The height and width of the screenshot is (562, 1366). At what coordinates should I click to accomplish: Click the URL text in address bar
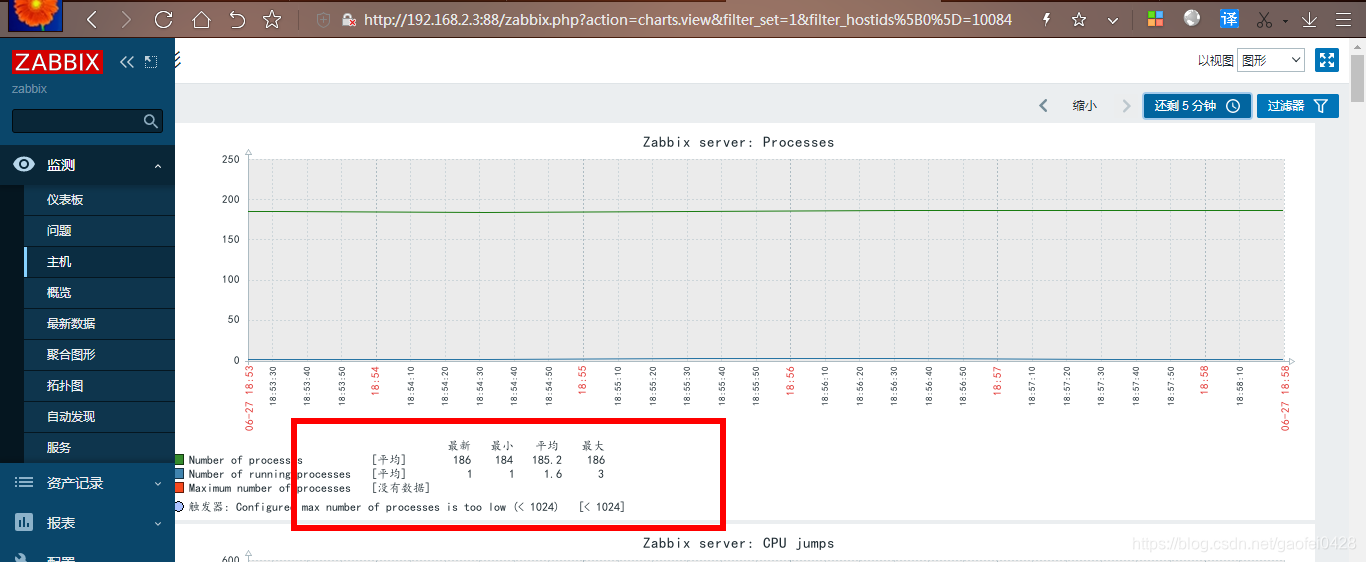tap(688, 19)
